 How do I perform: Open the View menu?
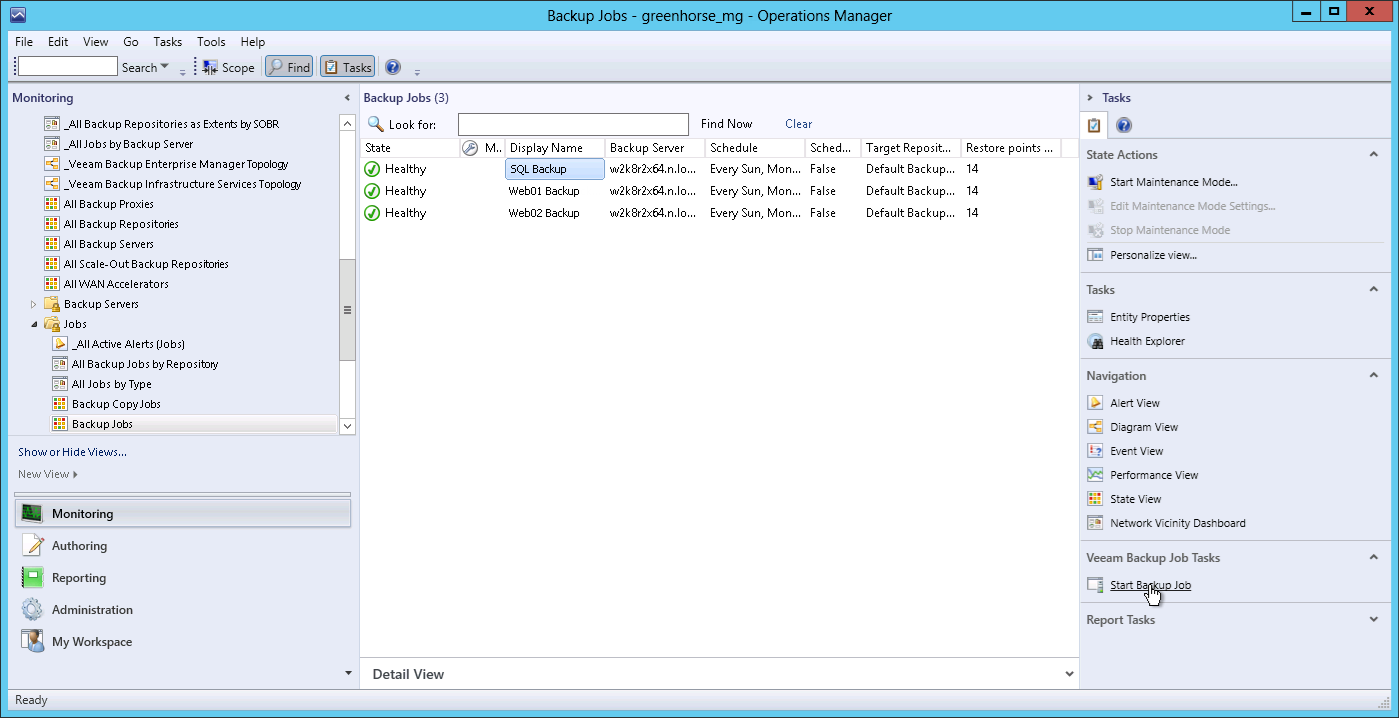[x=96, y=42]
